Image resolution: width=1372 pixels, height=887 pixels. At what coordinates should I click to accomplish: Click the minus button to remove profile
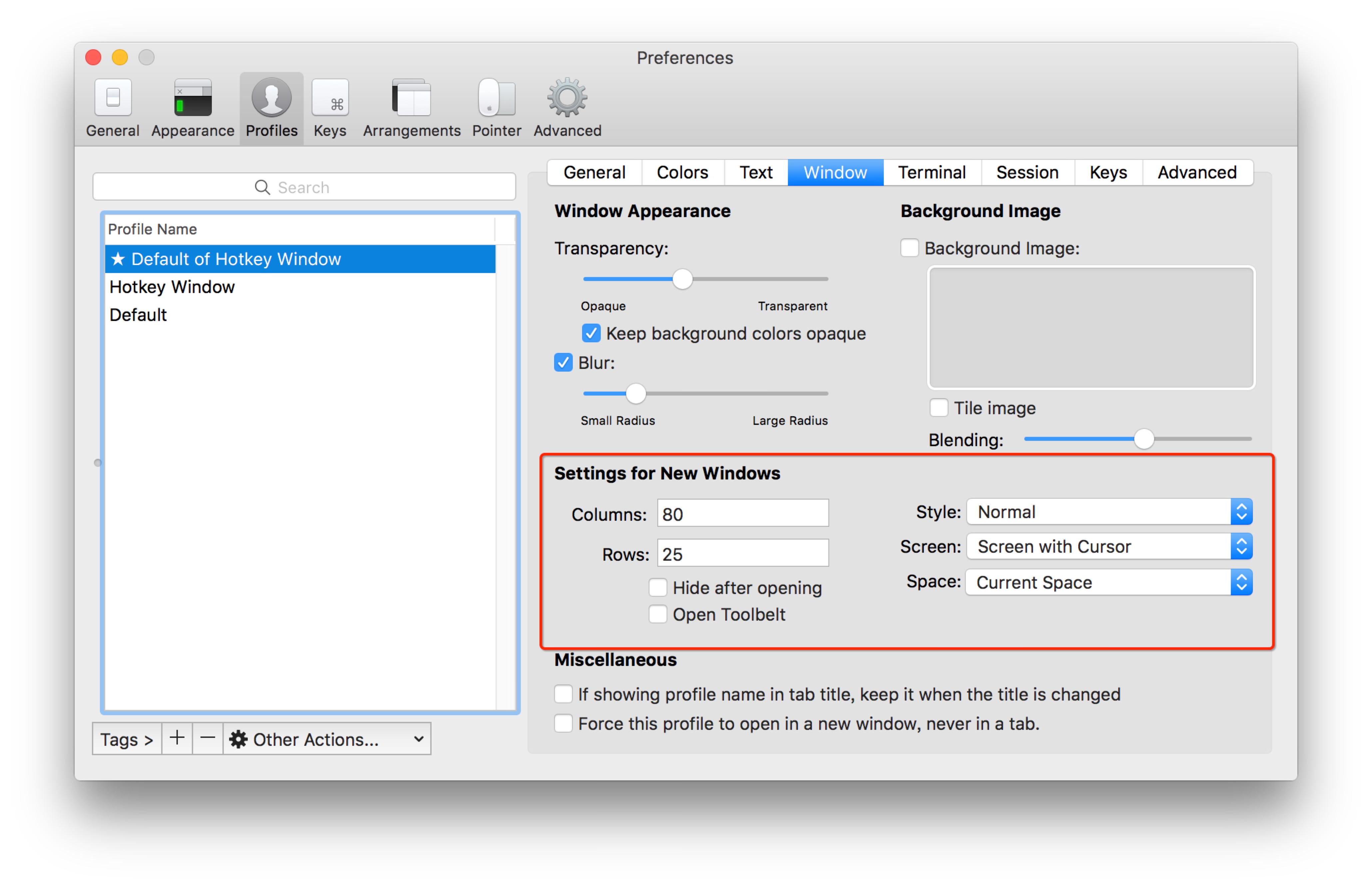(207, 738)
